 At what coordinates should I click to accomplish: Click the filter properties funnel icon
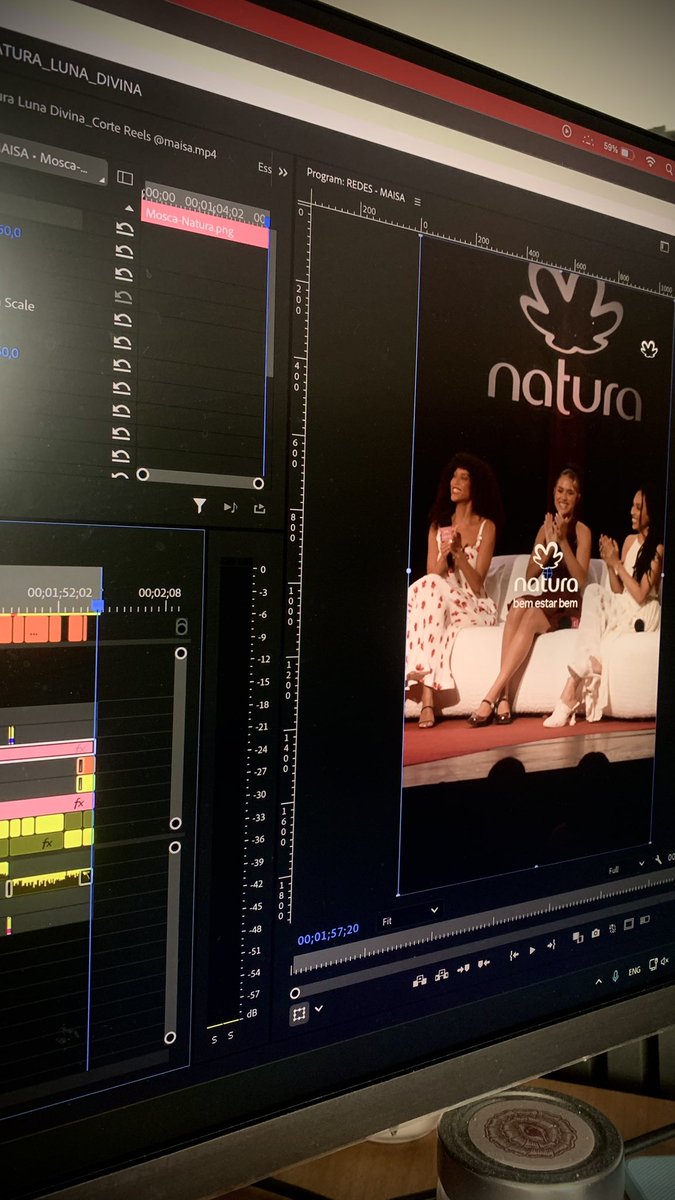[x=199, y=507]
